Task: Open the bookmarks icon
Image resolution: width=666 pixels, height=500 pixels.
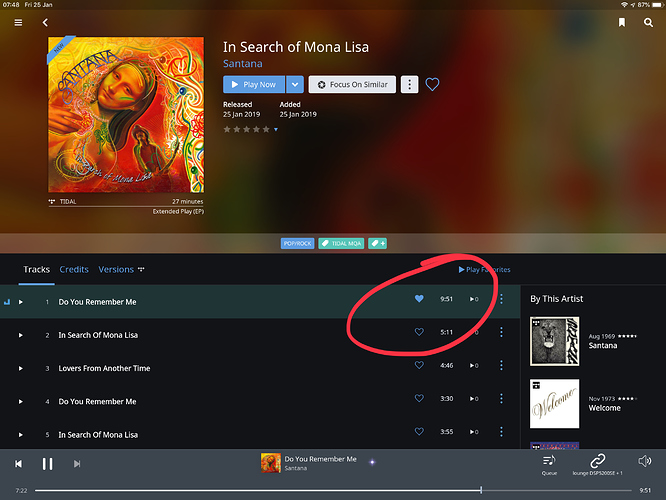Action: pyautogui.click(x=621, y=23)
